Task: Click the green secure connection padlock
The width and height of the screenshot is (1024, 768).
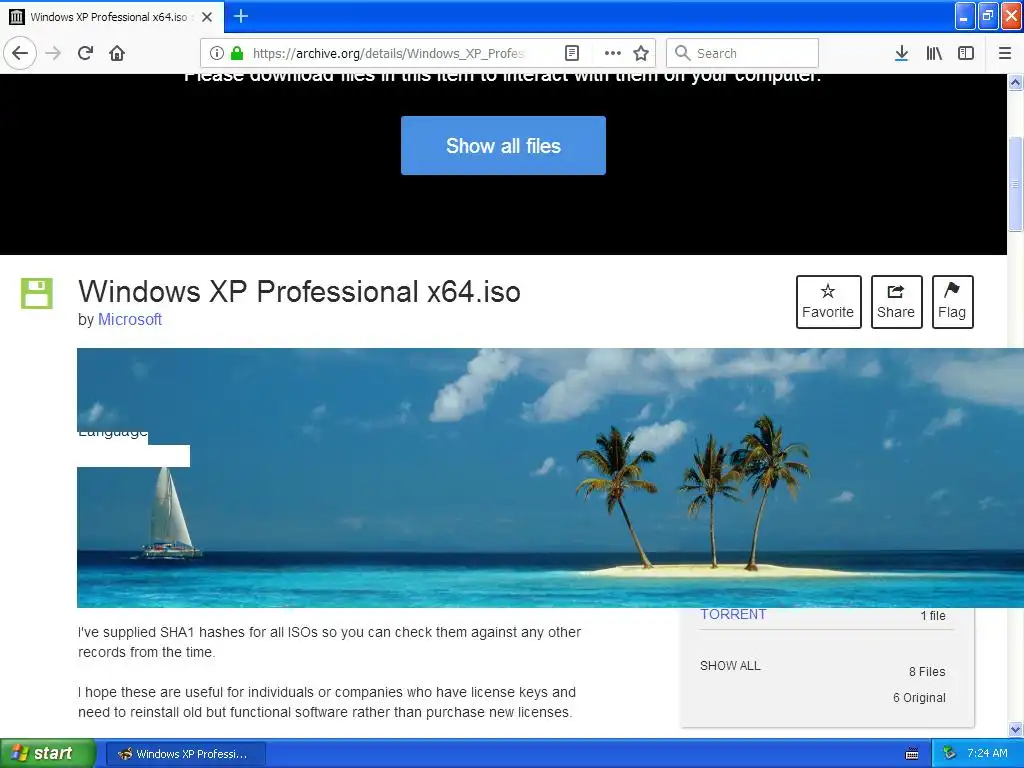Action: (237, 53)
